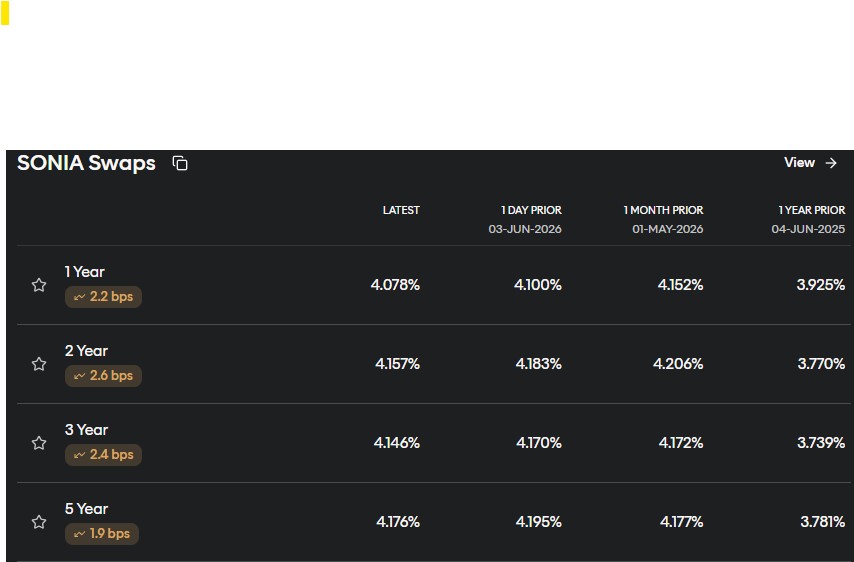
Task: Click the 1.9 bps change badge
Action: click(x=102, y=534)
